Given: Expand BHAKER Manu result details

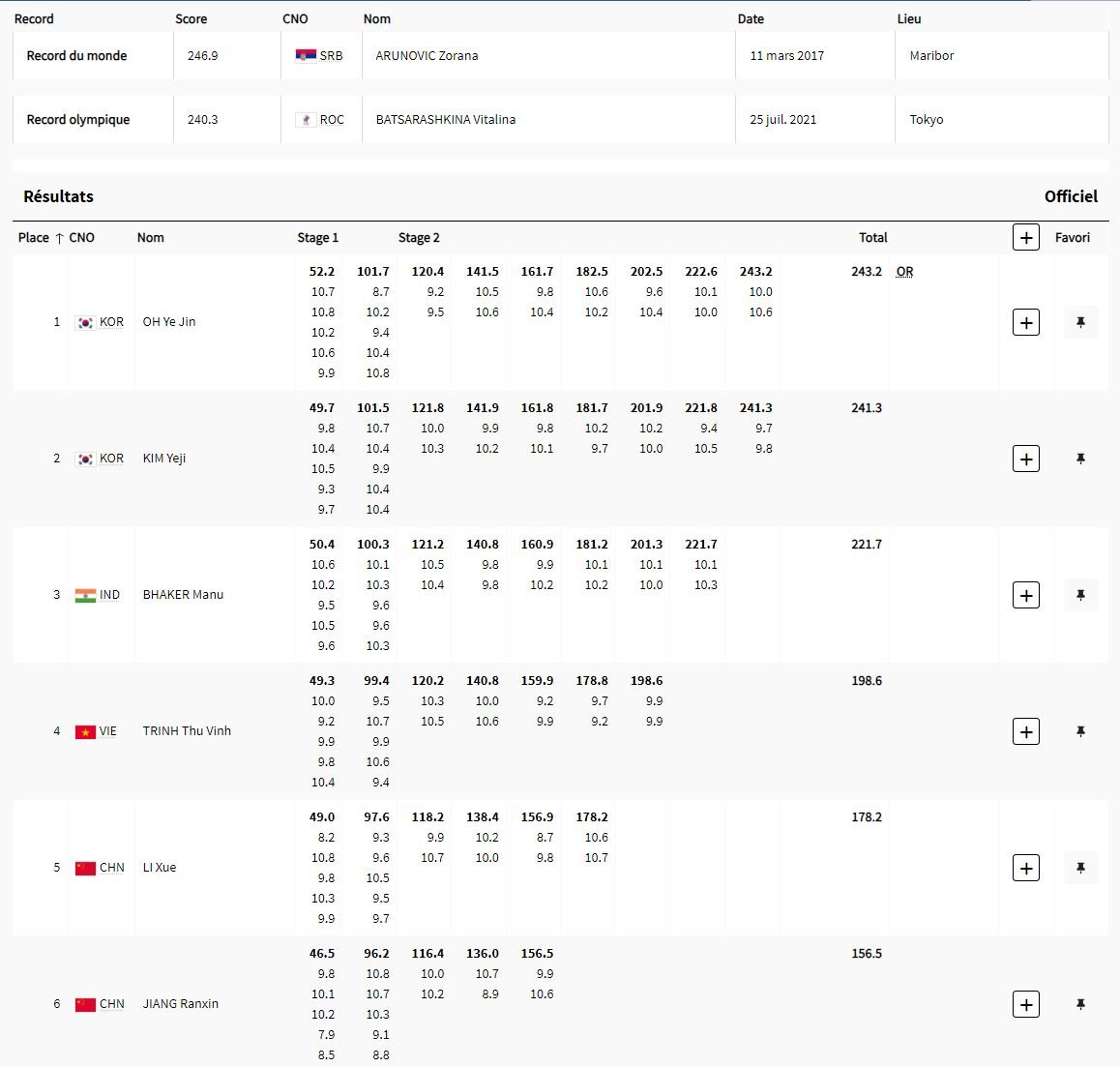Looking at the screenshot, I should (x=1025, y=595).
